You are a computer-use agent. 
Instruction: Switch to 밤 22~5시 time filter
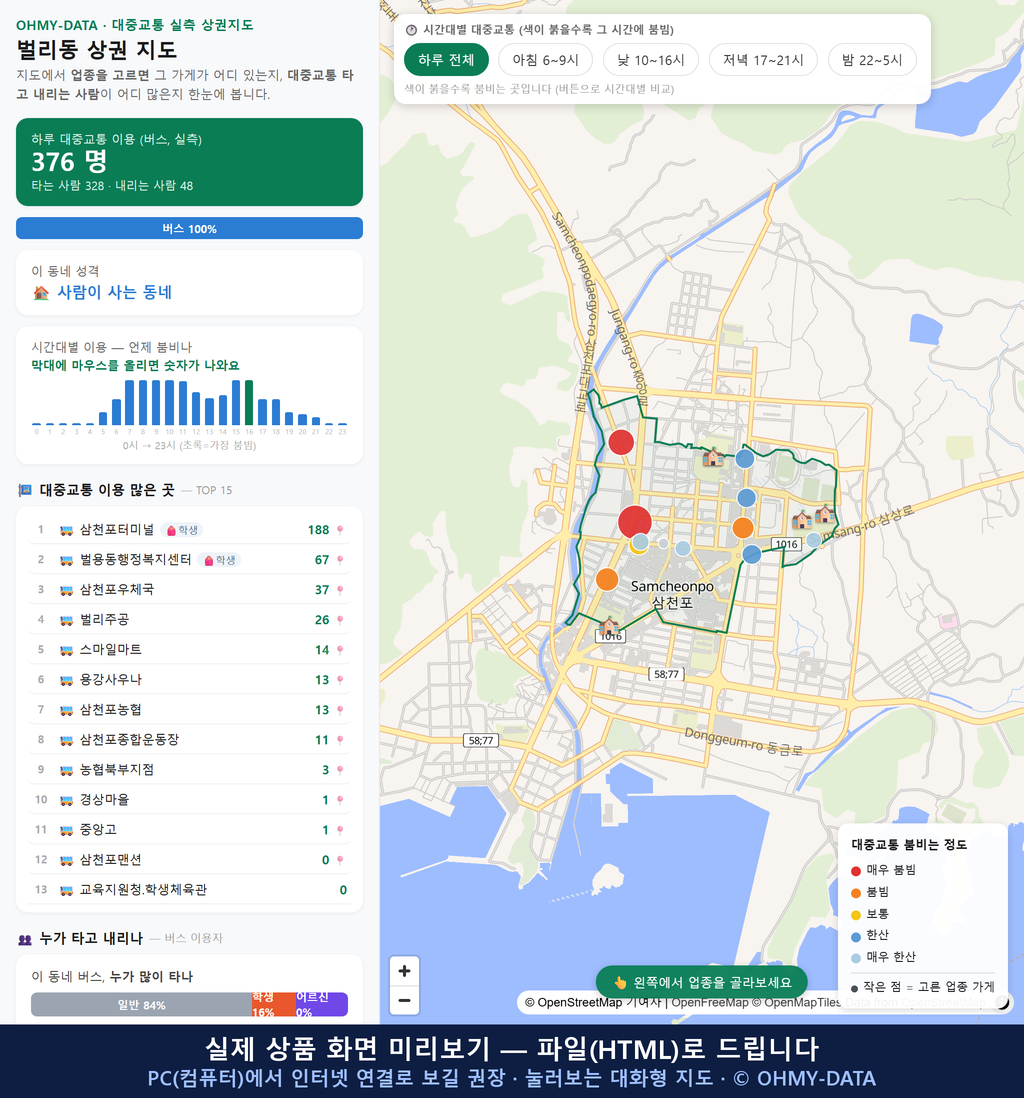872,60
